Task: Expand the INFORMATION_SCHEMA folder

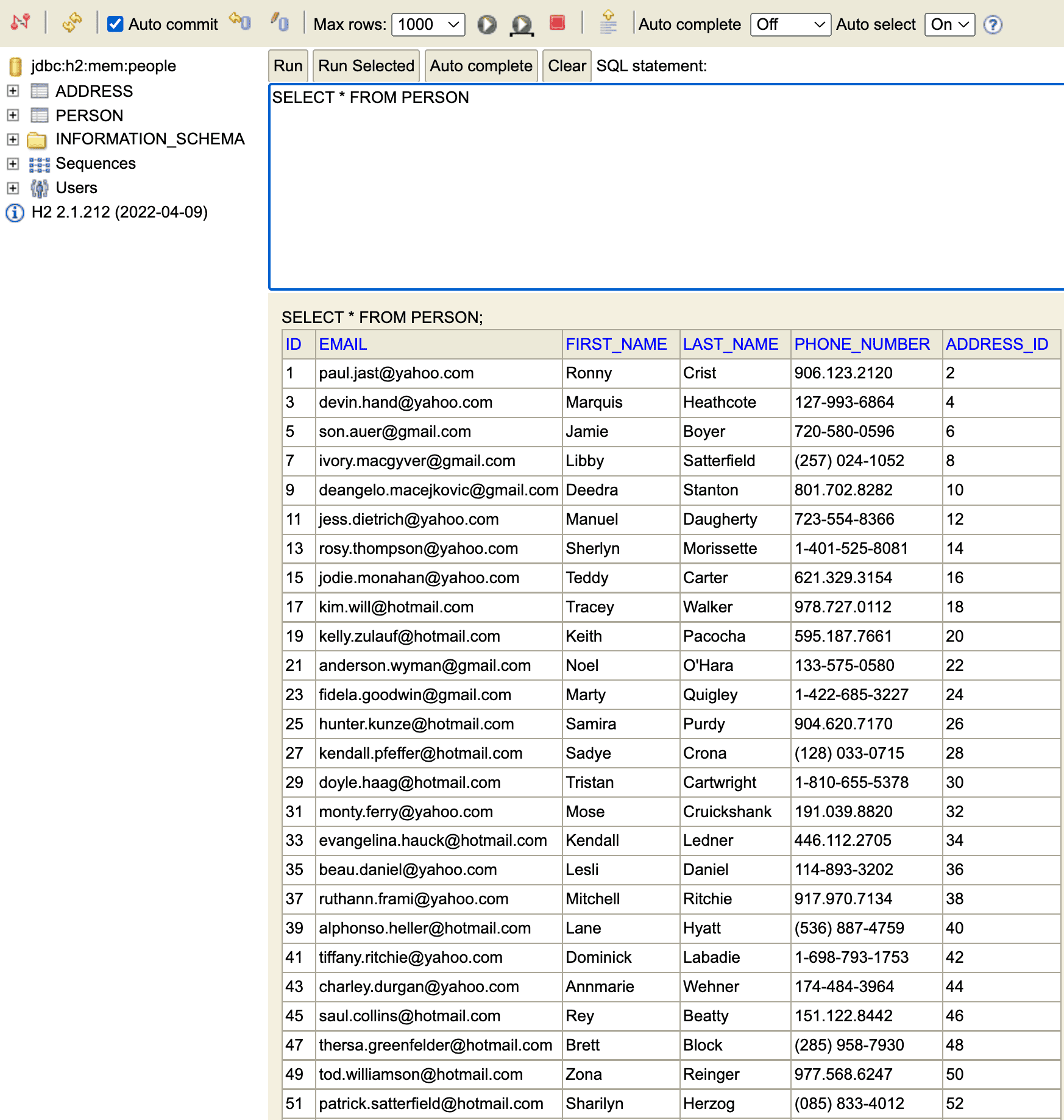Action: click(x=12, y=139)
